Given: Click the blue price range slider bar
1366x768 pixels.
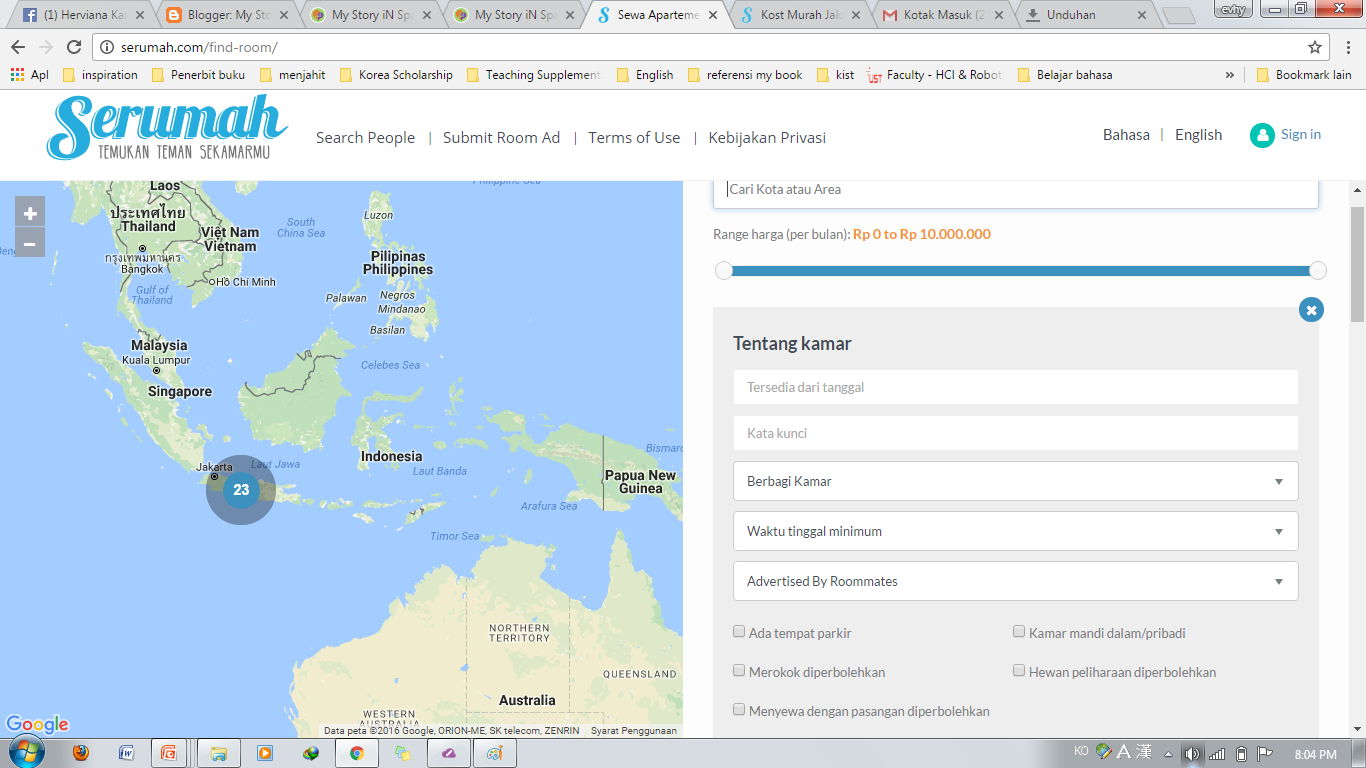Looking at the screenshot, I should tap(1021, 271).
